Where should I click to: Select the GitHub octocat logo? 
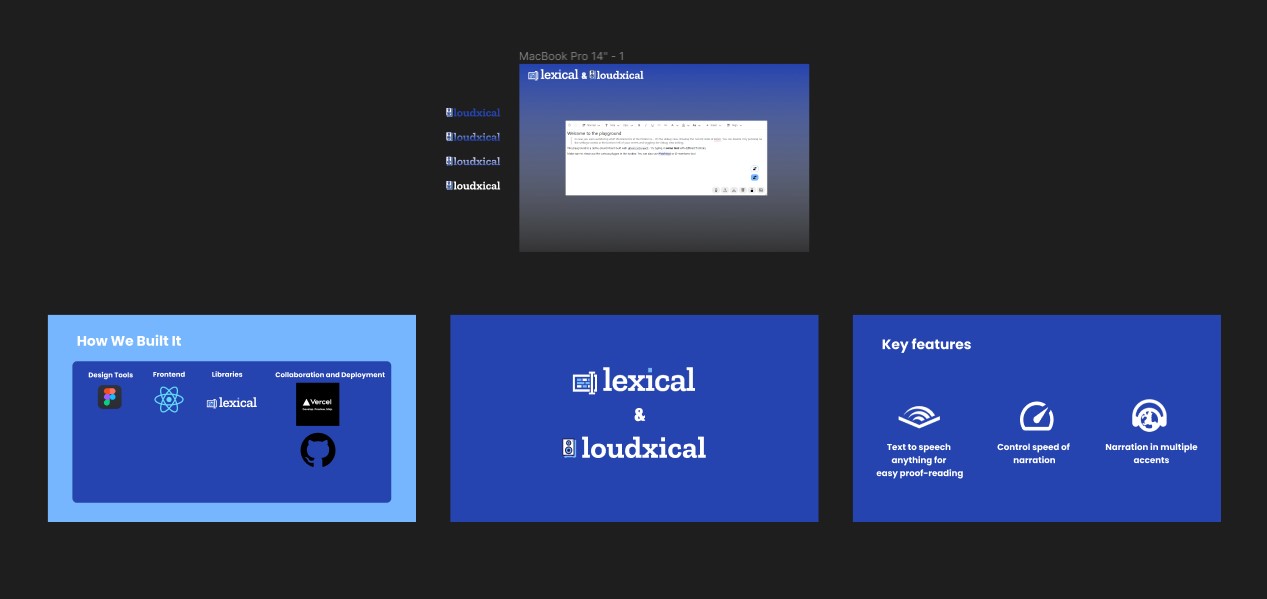pos(318,450)
